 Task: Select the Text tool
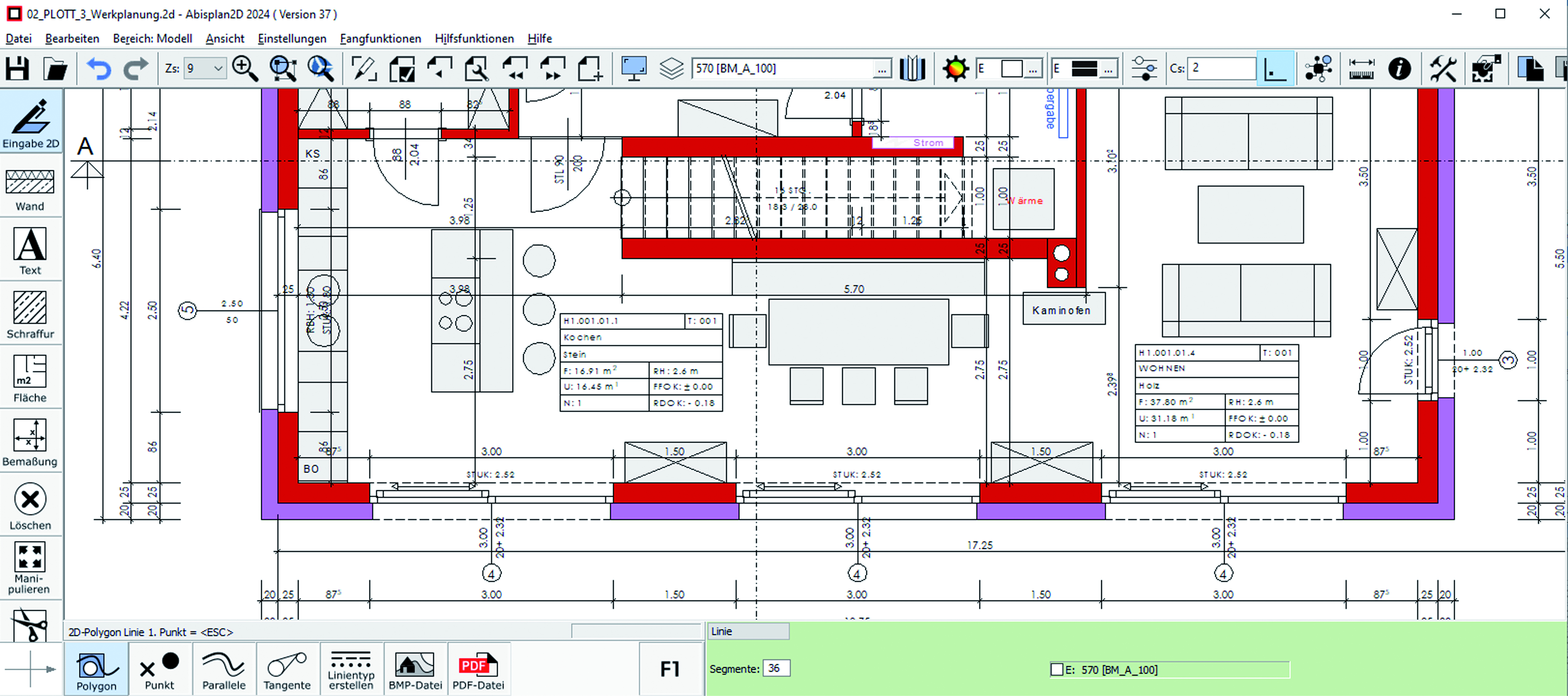(30, 249)
